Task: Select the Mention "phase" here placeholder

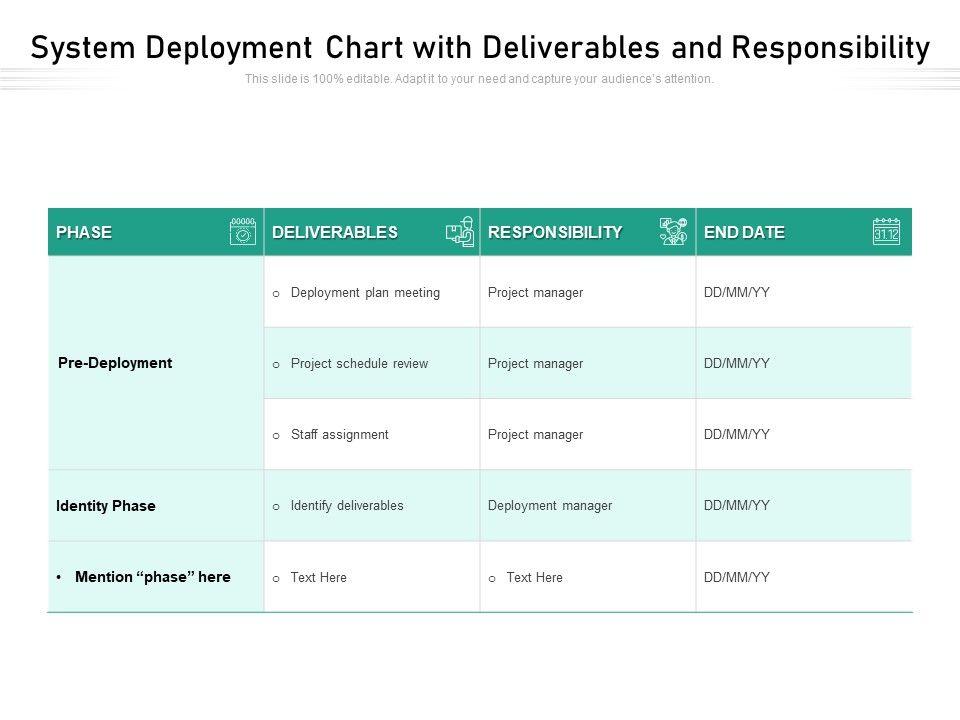Action: (x=153, y=577)
